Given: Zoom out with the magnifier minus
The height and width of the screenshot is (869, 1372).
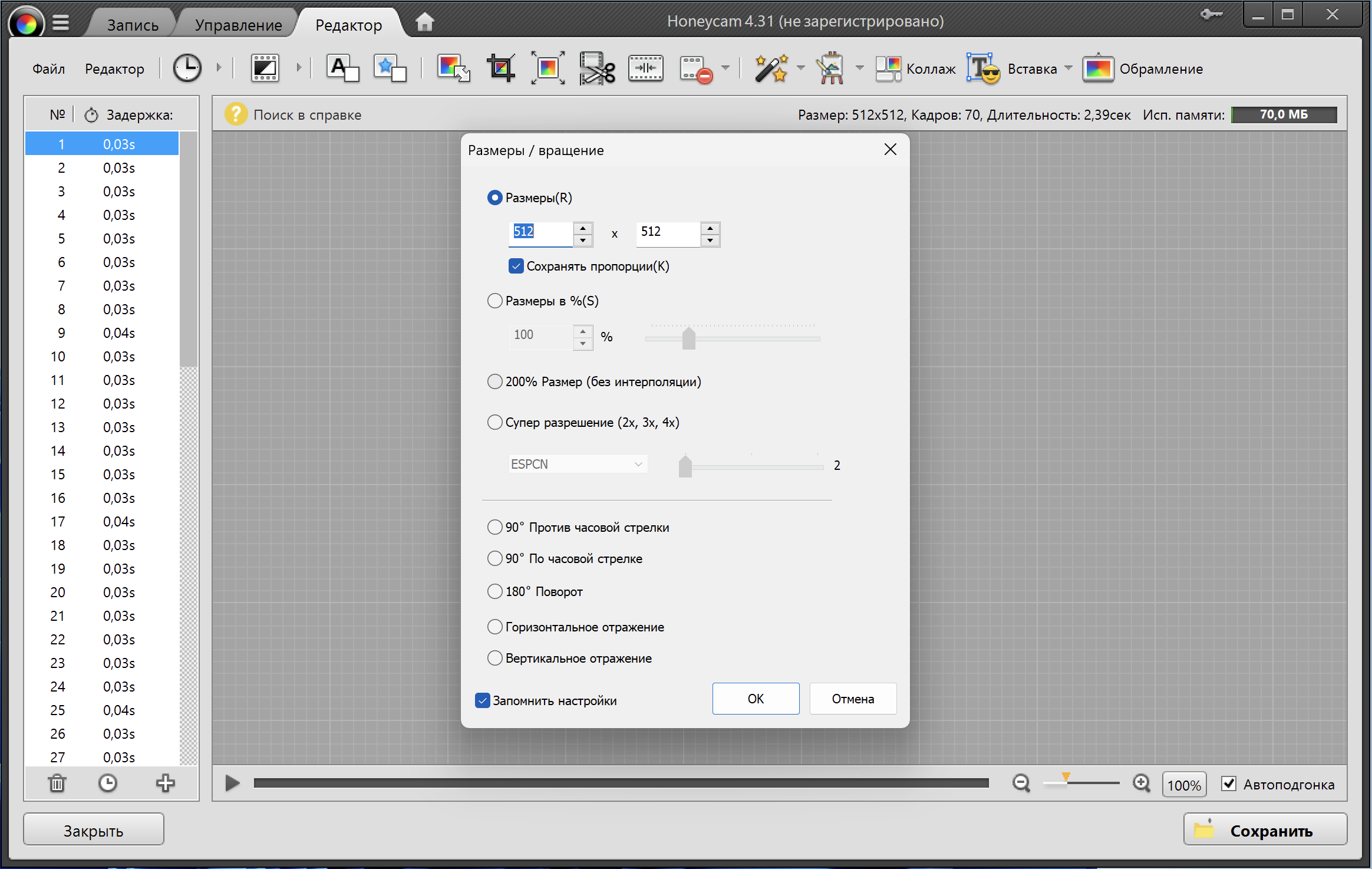Looking at the screenshot, I should pos(1021,784).
